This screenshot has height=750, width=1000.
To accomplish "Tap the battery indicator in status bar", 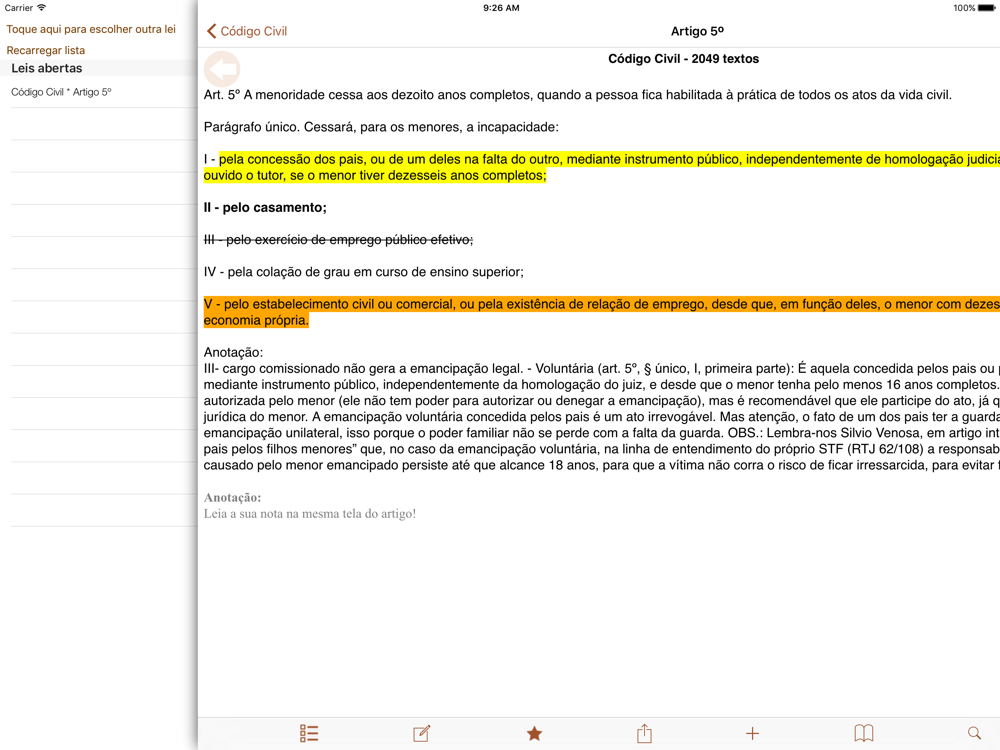I will (x=986, y=8).
